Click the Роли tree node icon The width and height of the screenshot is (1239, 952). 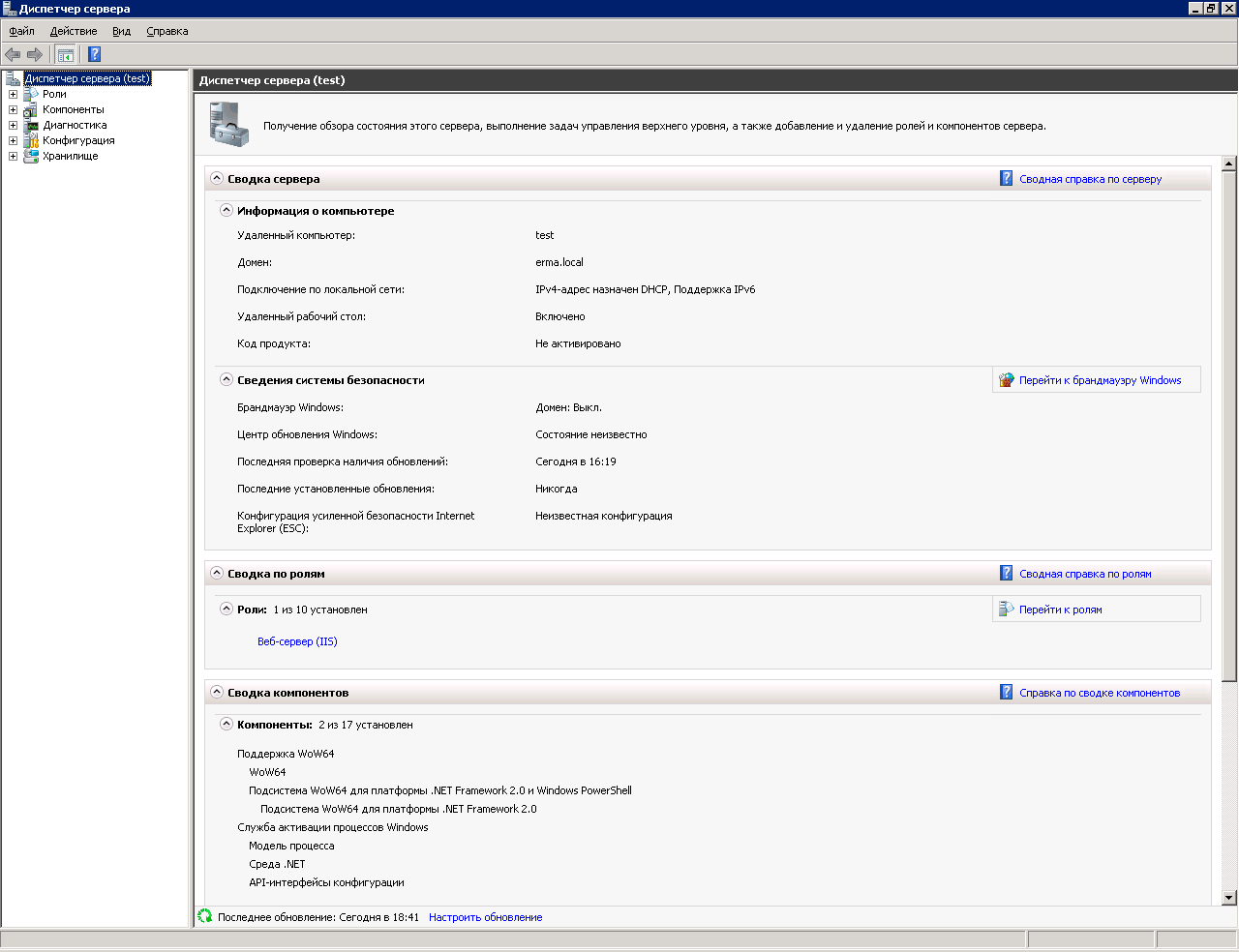pos(31,94)
